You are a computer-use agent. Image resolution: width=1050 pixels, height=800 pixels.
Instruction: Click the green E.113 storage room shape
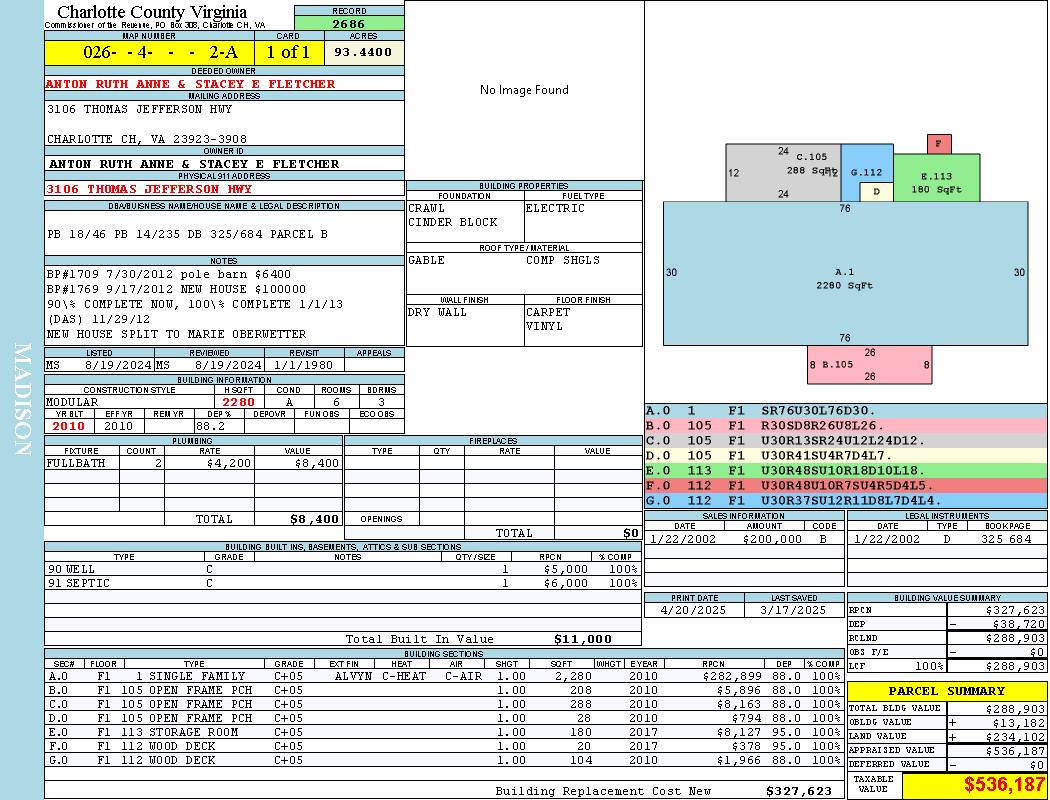tap(936, 178)
